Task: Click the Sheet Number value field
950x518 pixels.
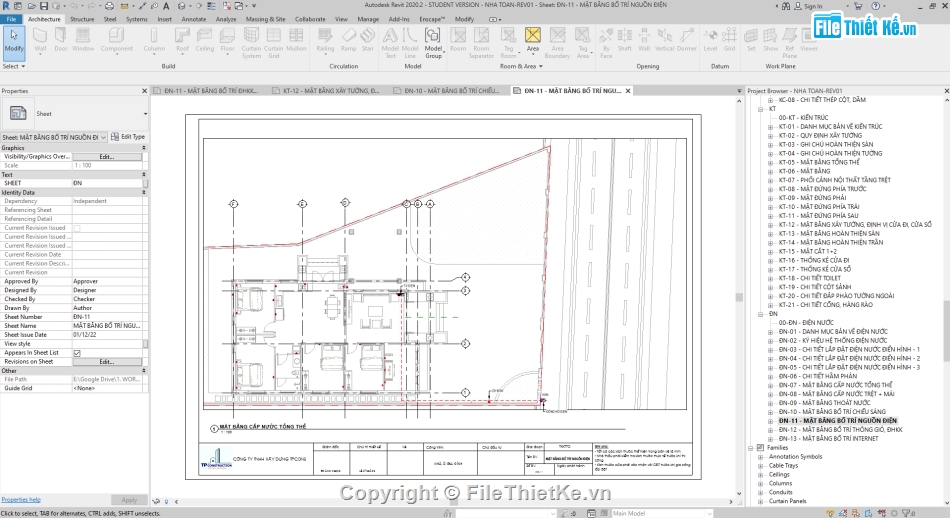Action: 107,317
